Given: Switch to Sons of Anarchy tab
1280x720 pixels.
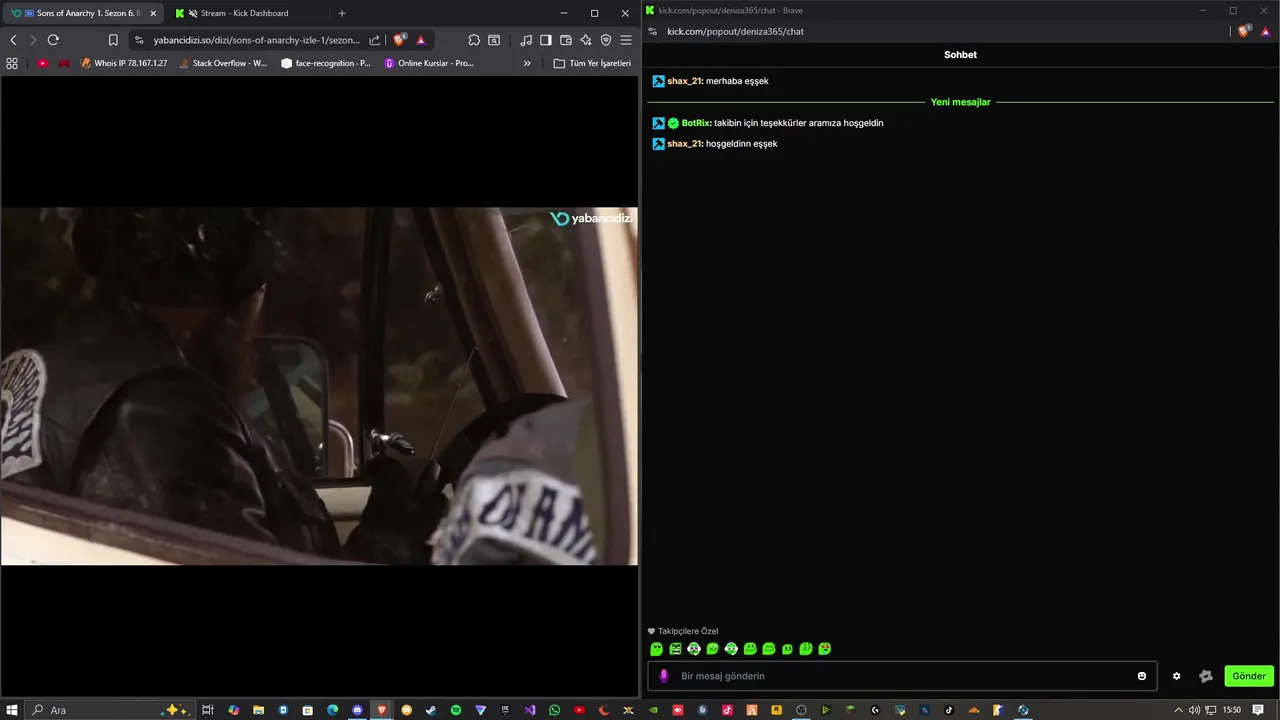Looking at the screenshot, I should [83, 13].
